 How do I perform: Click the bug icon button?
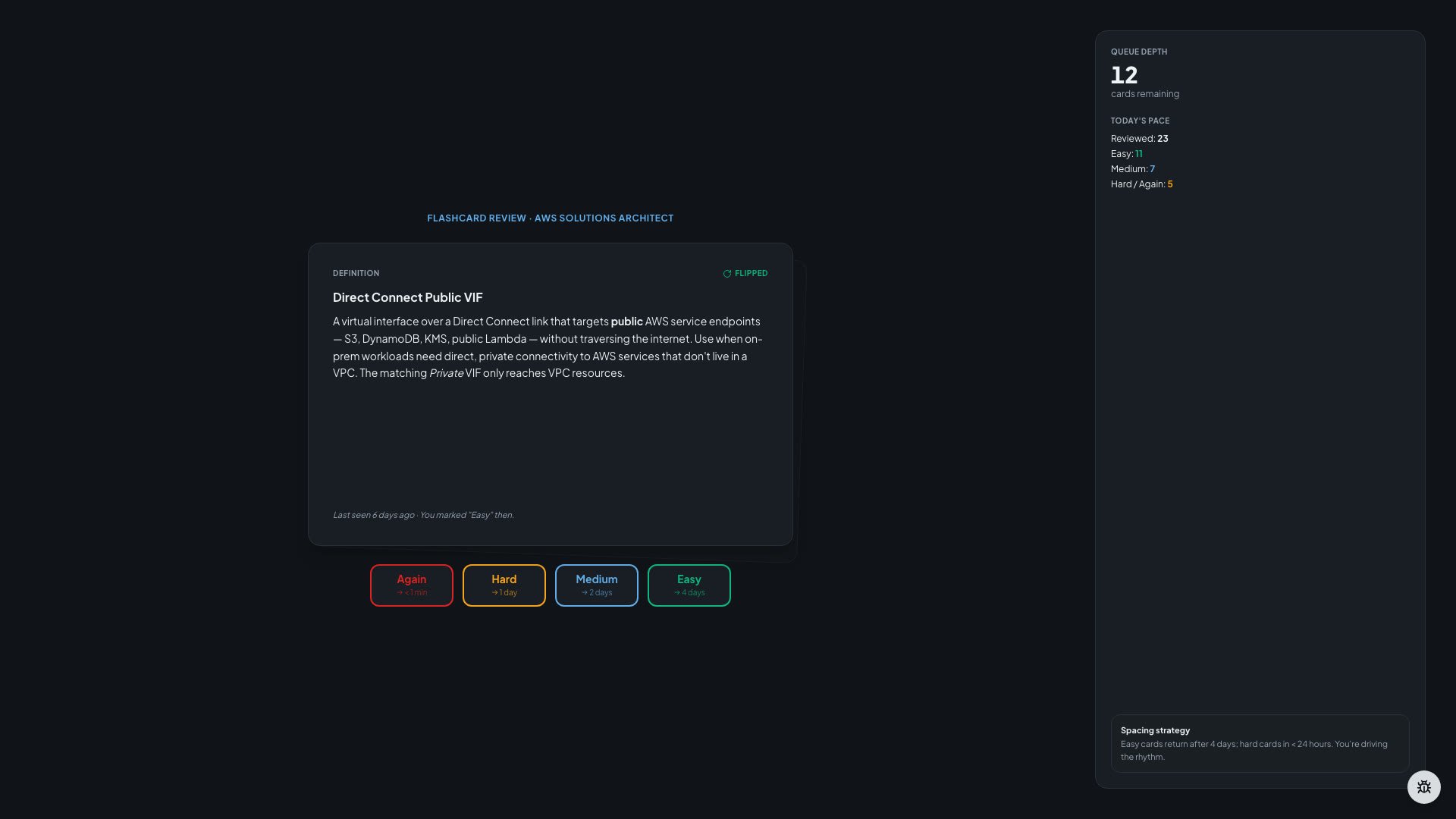coord(1423,787)
